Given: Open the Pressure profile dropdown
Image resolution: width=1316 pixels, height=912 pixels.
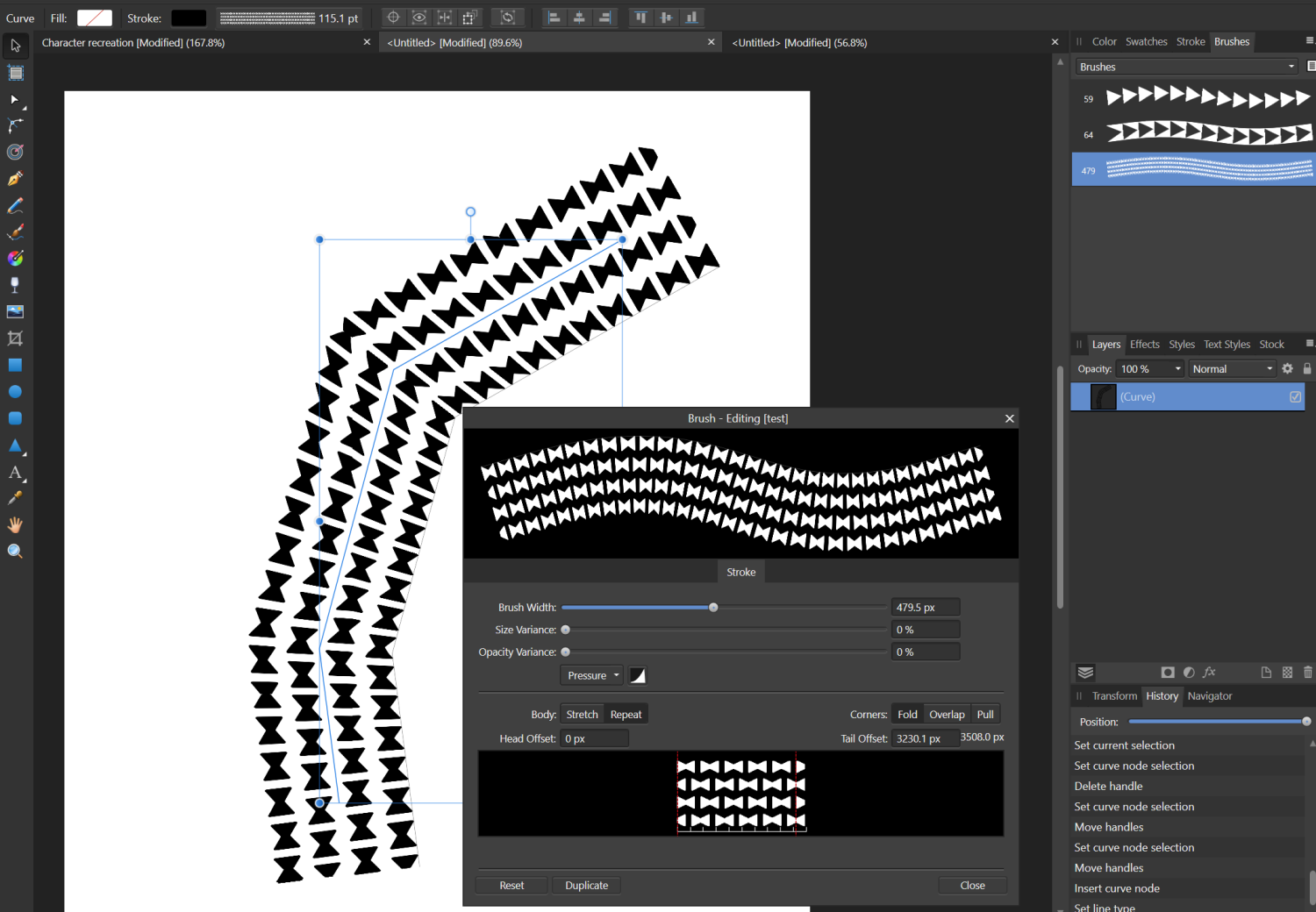Looking at the screenshot, I should [590, 675].
